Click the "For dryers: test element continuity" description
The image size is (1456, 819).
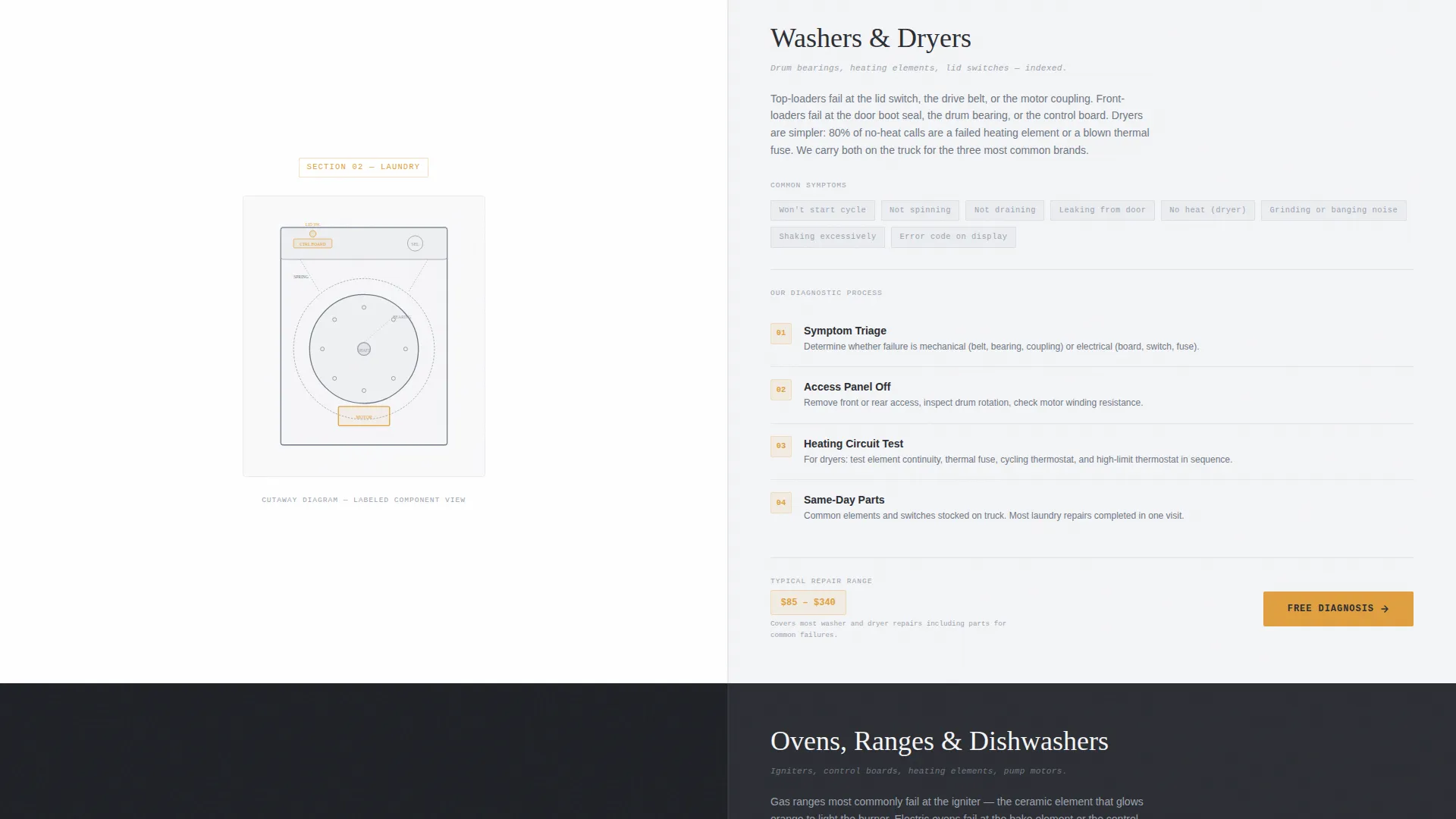pos(1018,460)
